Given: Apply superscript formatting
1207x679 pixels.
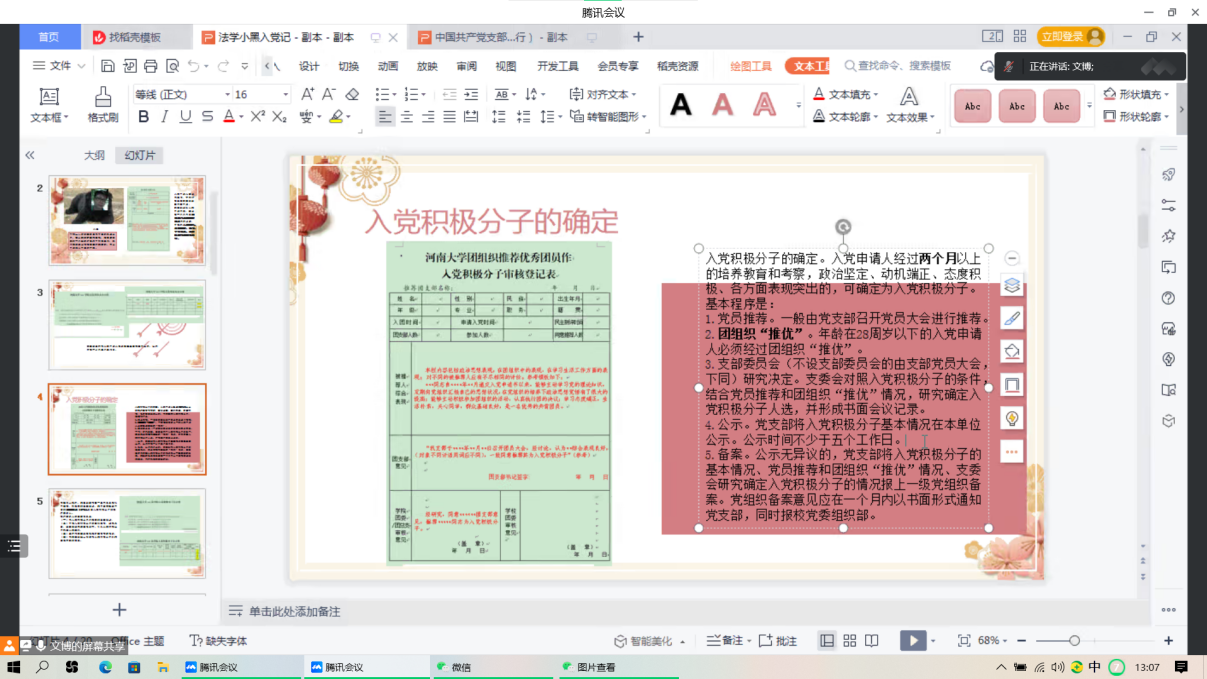Looking at the screenshot, I should (x=257, y=117).
